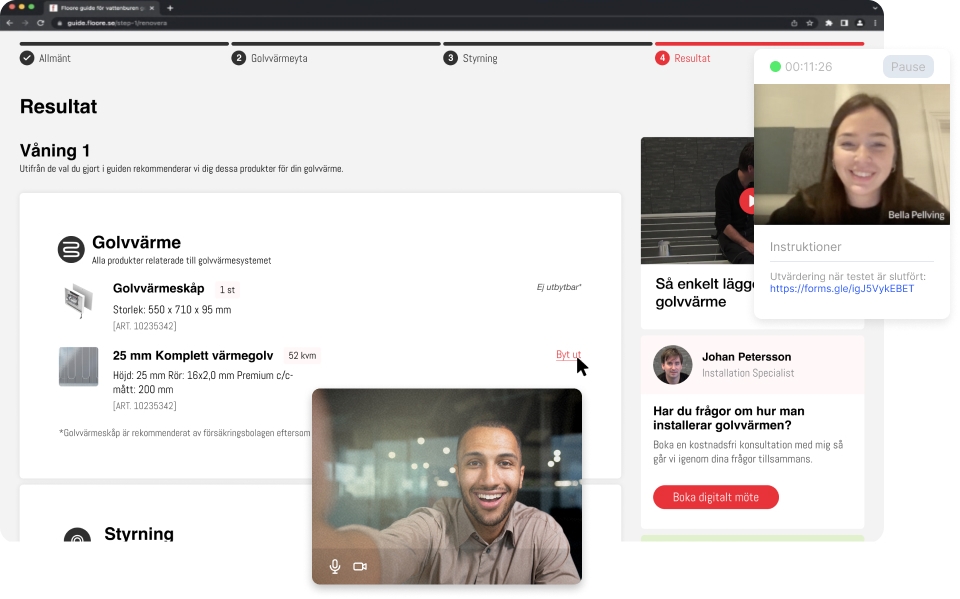Mute microphone in the video overlay

point(335,567)
